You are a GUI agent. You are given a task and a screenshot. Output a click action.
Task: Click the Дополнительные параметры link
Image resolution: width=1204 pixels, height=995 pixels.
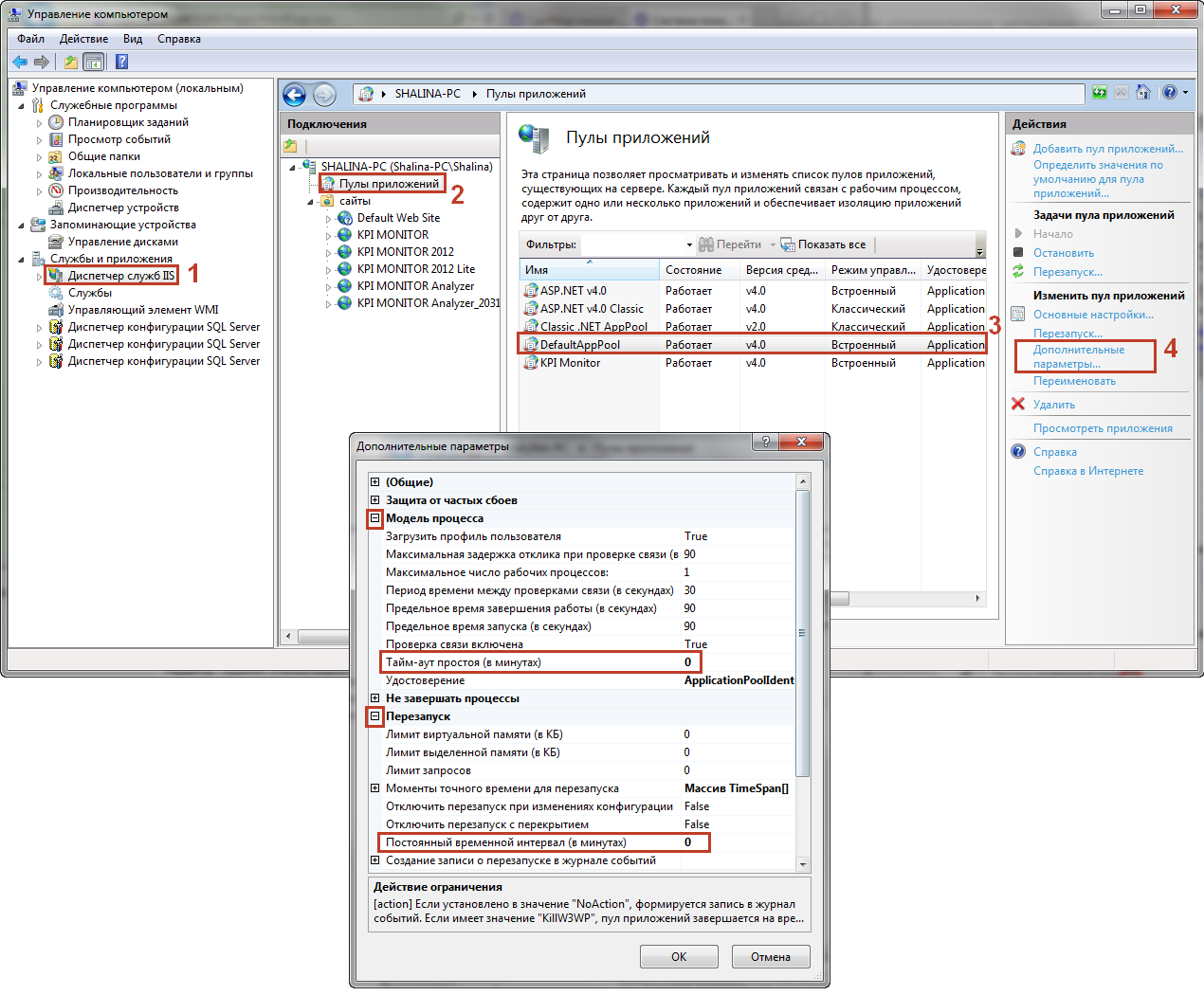click(x=1079, y=356)
